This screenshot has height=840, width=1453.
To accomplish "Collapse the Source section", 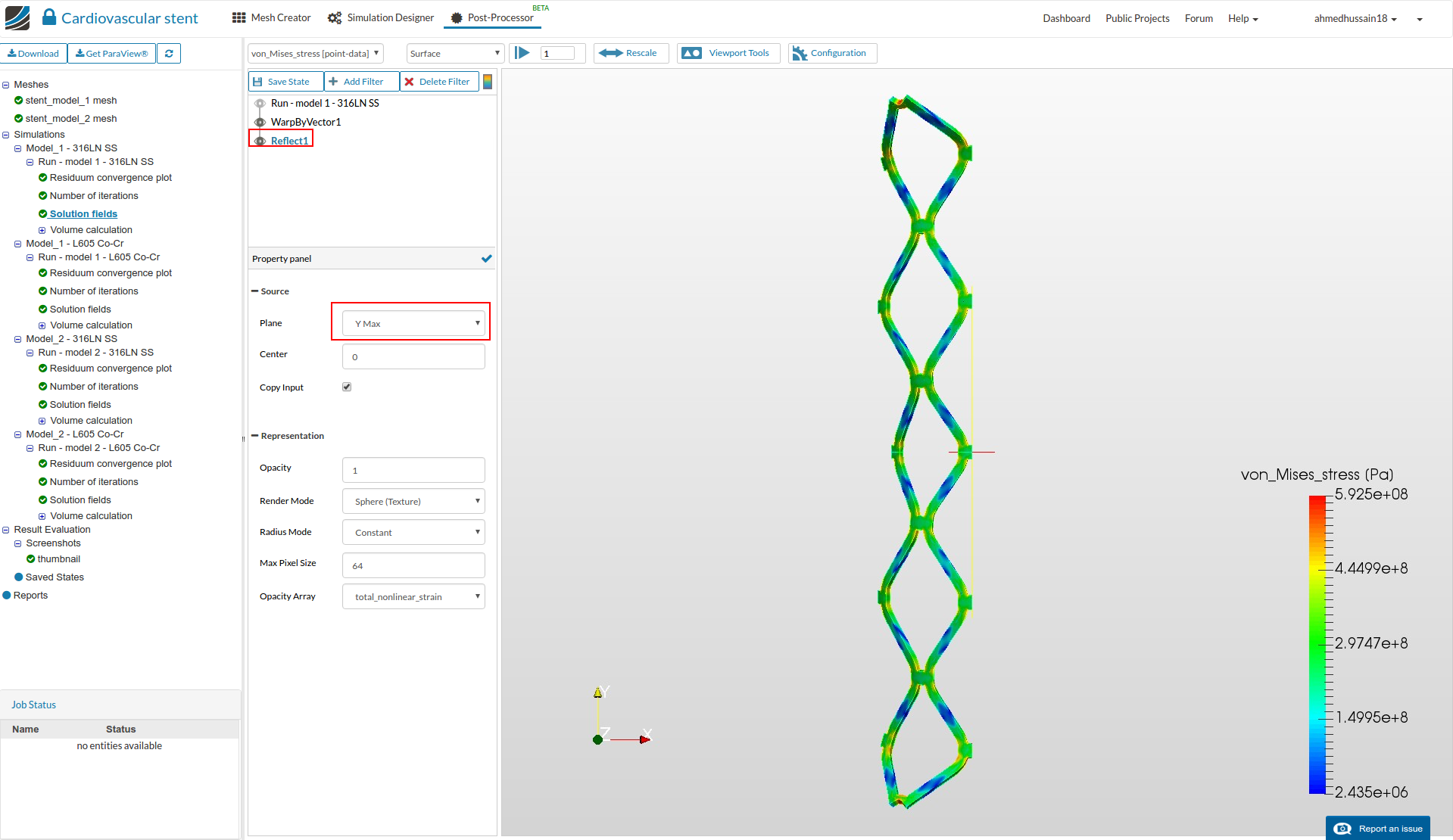I will coord(255,291).
